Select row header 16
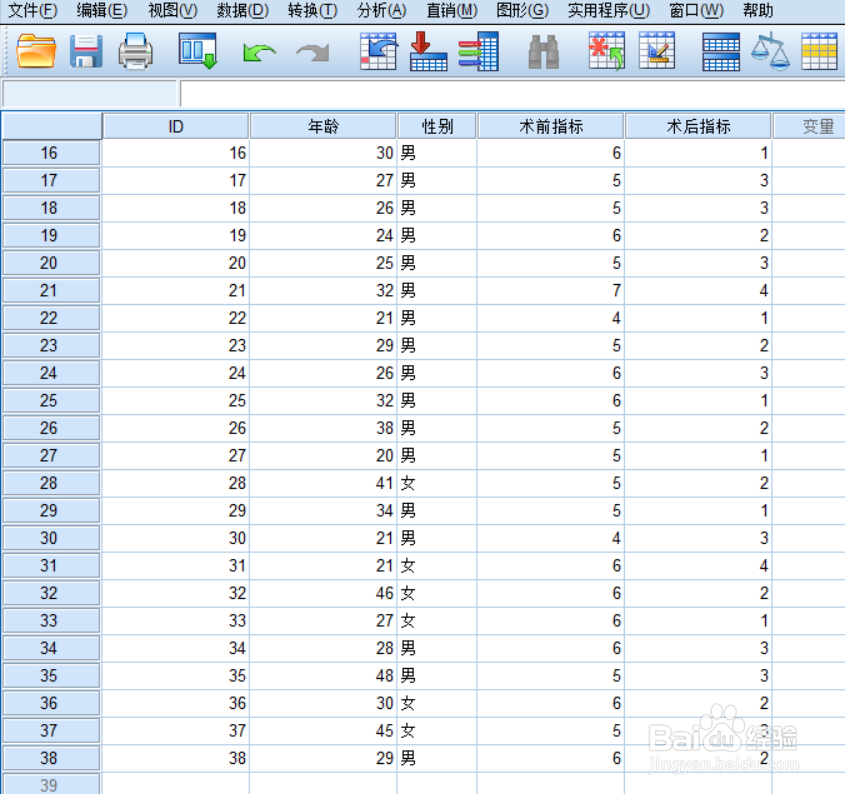Image resolution: width=845 pixels, height=794 pixels. pyautogui.click(x=51, y=153)
